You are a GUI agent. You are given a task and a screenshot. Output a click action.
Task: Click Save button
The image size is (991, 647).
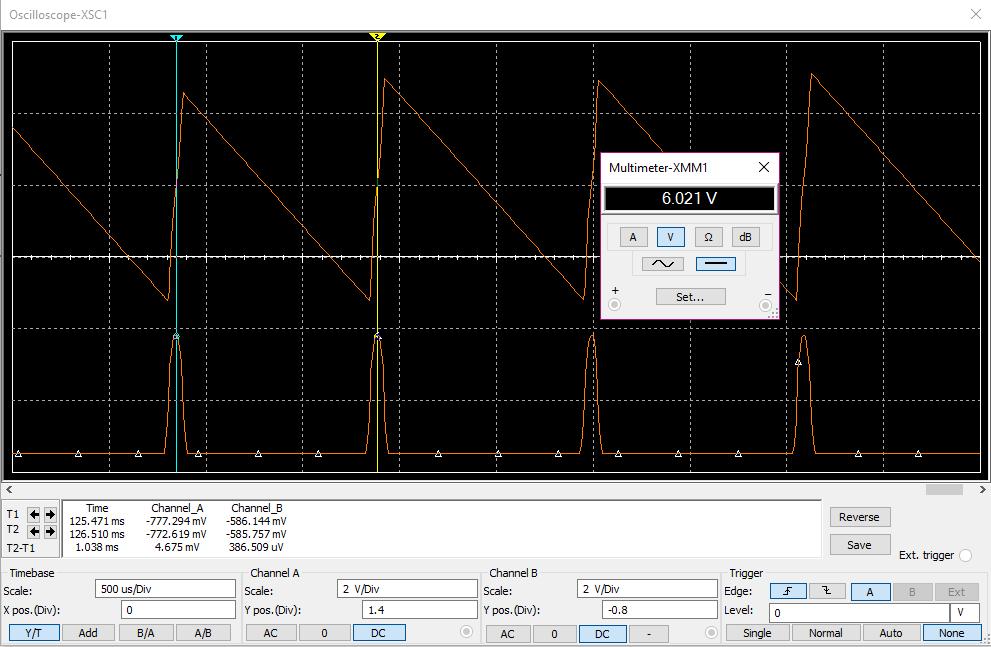click(860, 545)
